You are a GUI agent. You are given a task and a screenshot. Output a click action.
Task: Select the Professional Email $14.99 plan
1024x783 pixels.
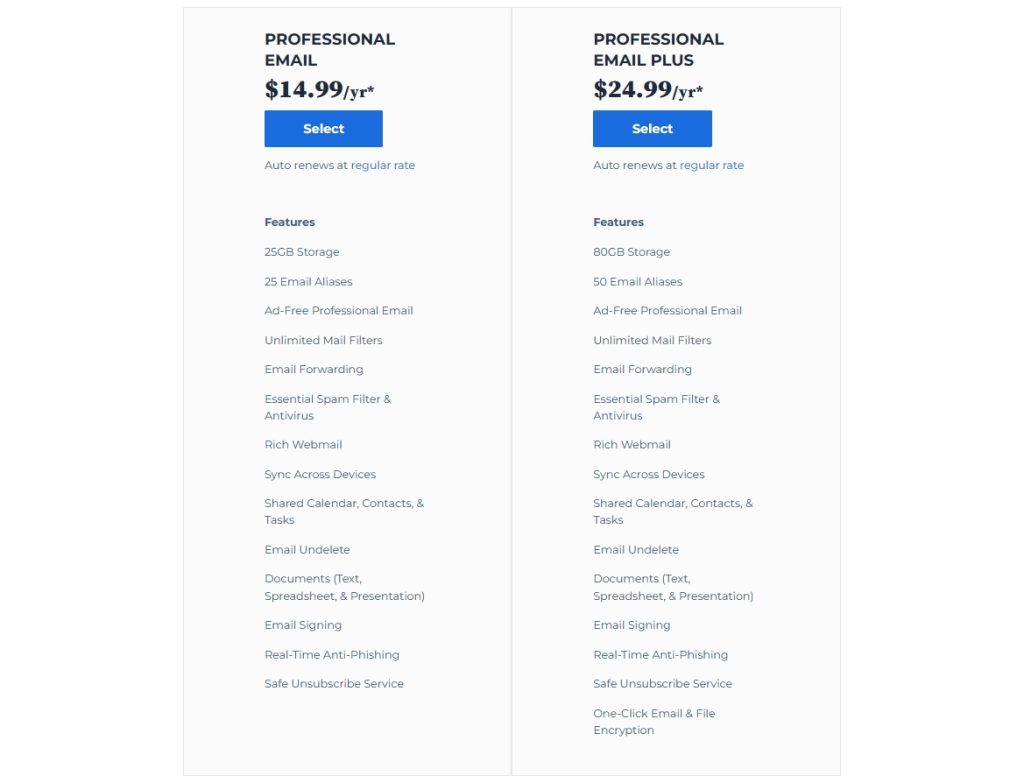323,129
